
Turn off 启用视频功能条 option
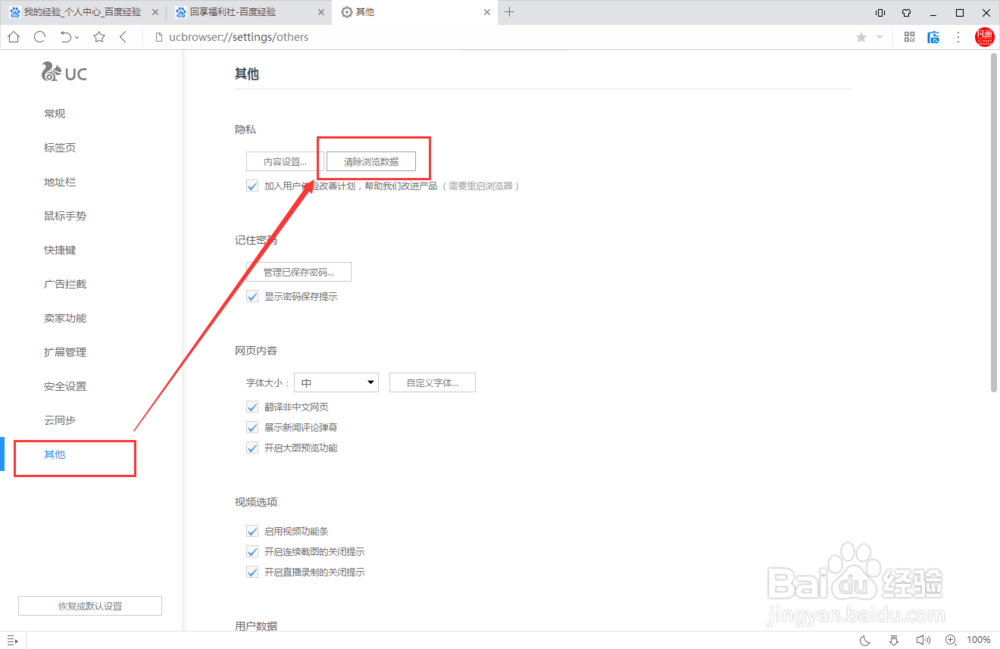point(252,531)
